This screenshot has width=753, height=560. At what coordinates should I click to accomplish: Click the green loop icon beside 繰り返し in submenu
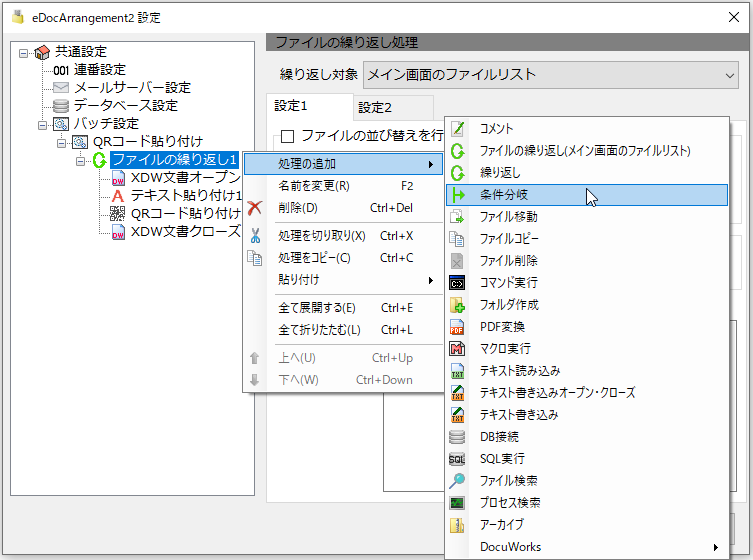click(x=458, y=173)
